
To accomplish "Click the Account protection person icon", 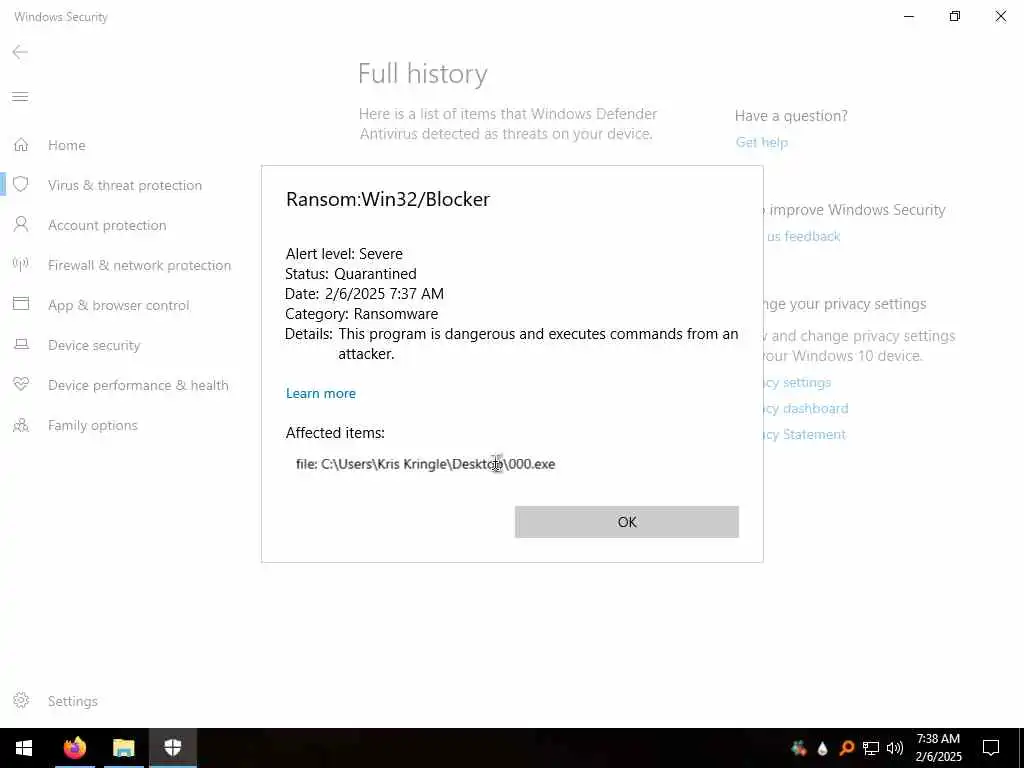I will (x=21, y=225).
